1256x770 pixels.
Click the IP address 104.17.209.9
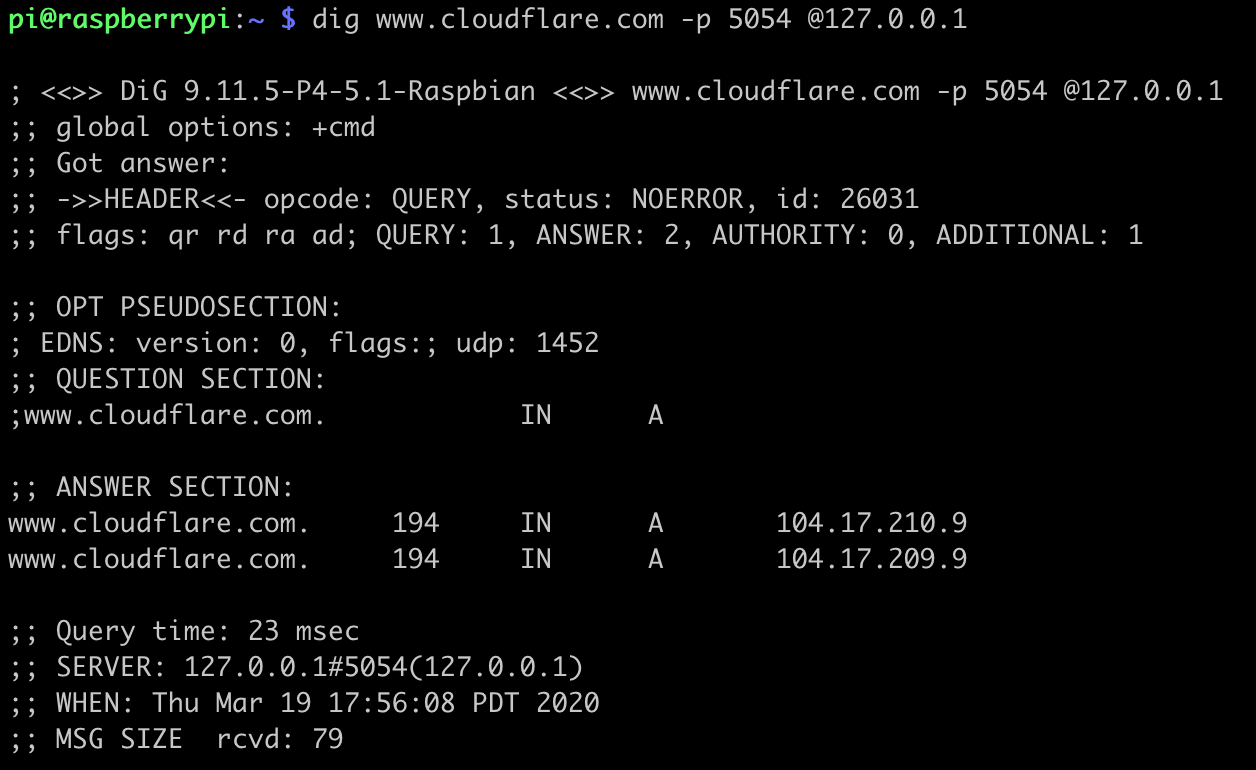point(871,559)
